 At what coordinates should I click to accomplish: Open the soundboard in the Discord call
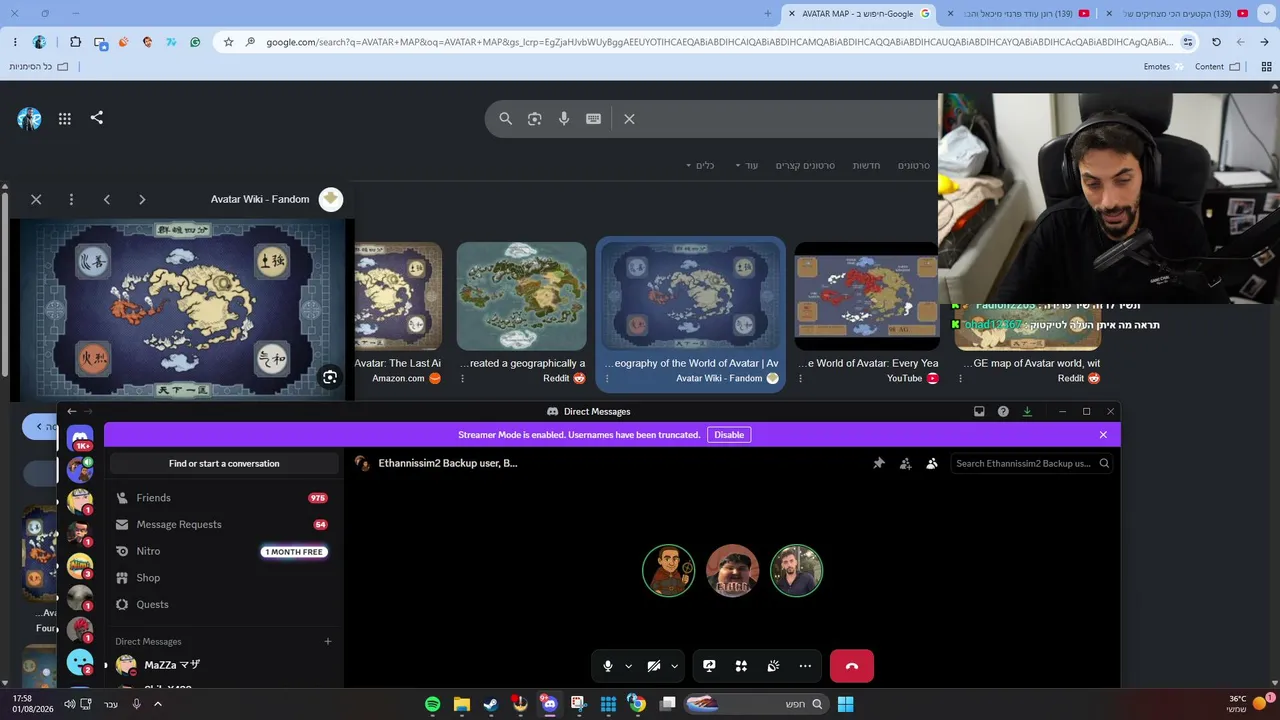773,666
